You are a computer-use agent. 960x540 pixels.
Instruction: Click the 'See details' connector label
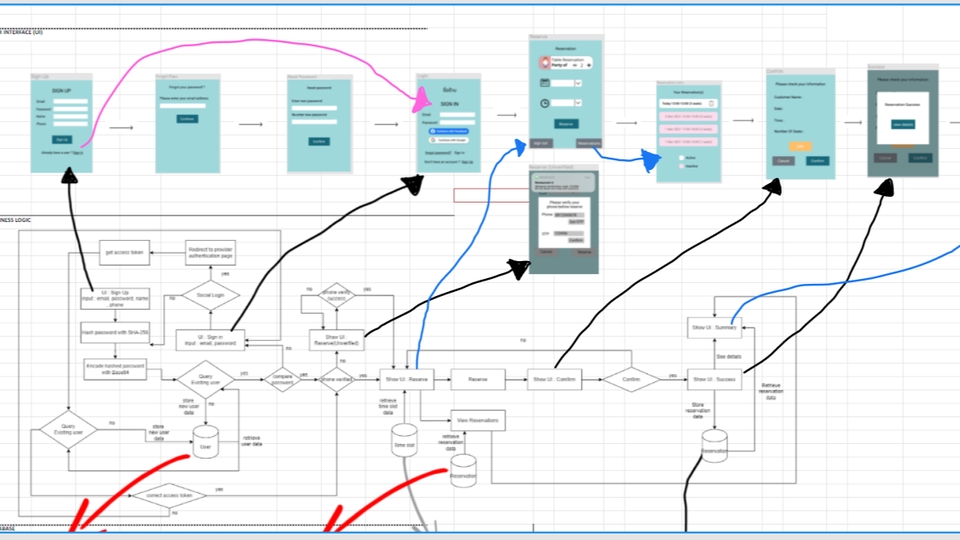(729, 356)
